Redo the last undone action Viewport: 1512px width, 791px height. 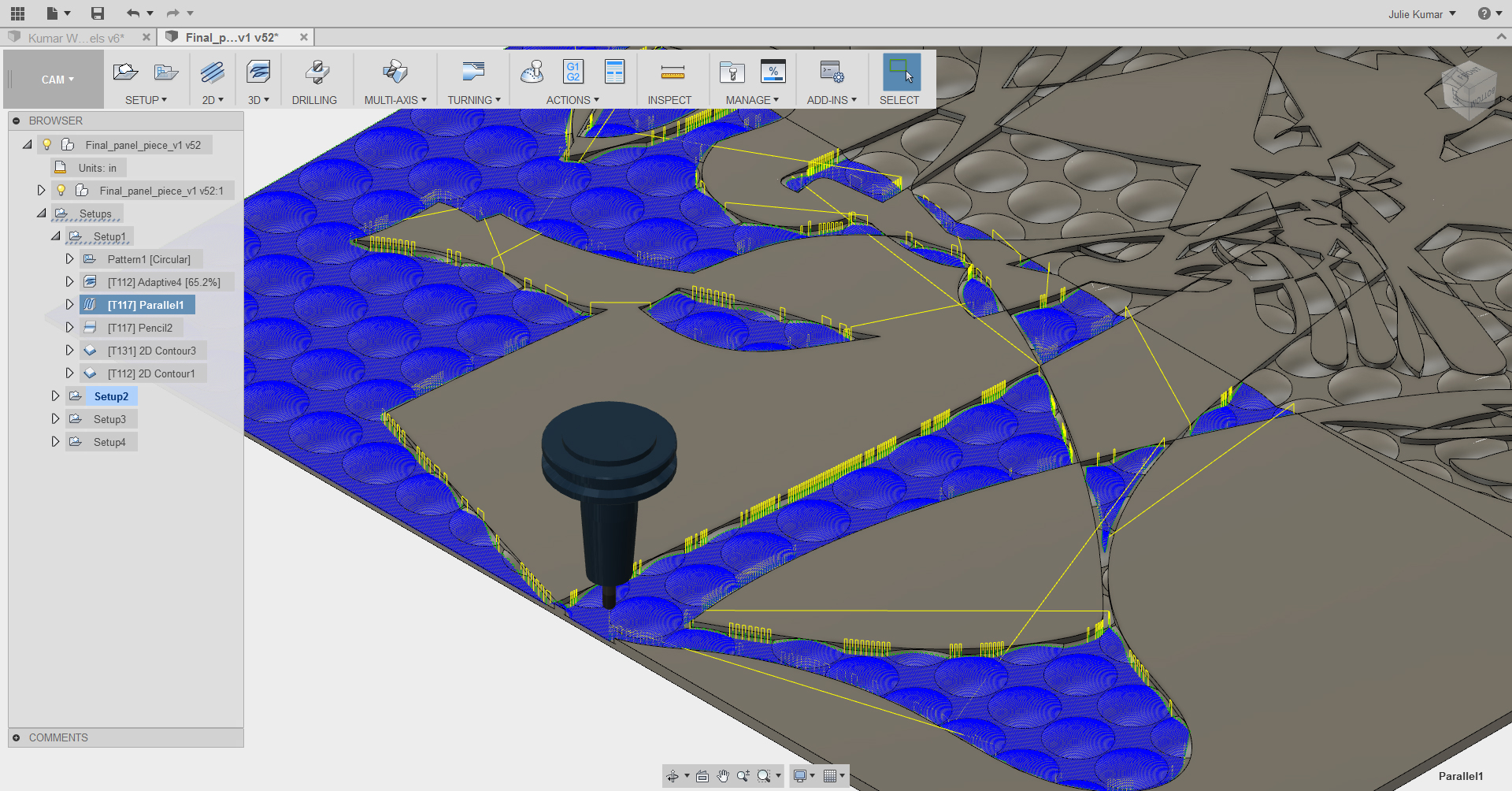(x=173, y=13)
